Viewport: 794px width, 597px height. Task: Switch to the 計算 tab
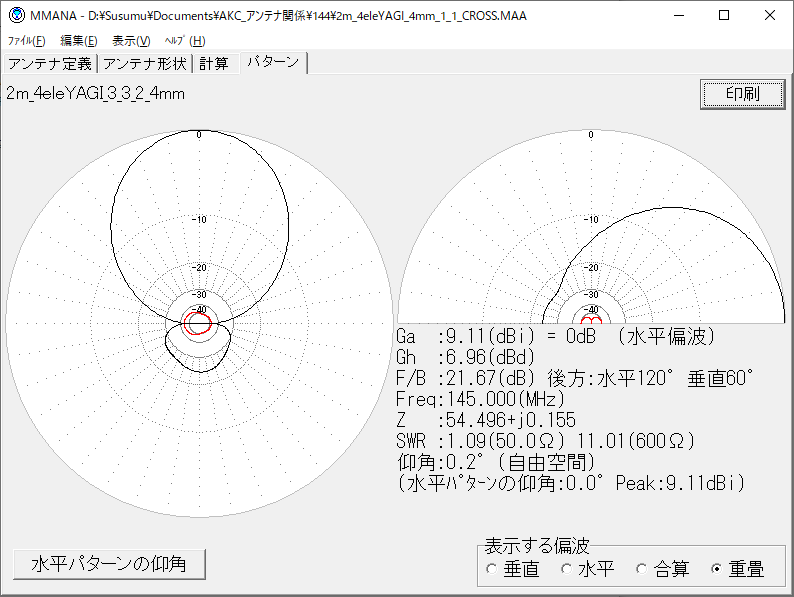pyautogui.click(x=213, y=64)
